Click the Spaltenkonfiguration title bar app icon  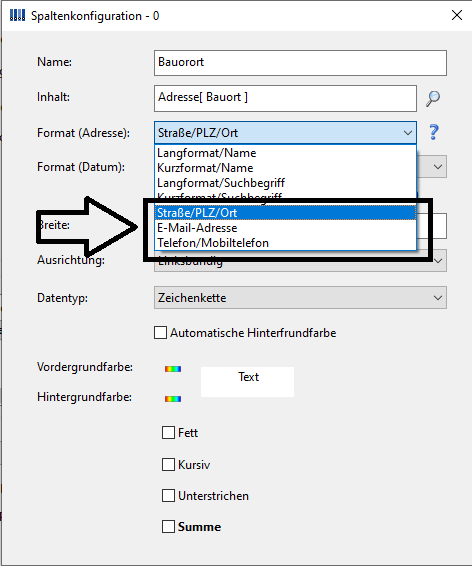pyautogui.click(x=17, y=16)
